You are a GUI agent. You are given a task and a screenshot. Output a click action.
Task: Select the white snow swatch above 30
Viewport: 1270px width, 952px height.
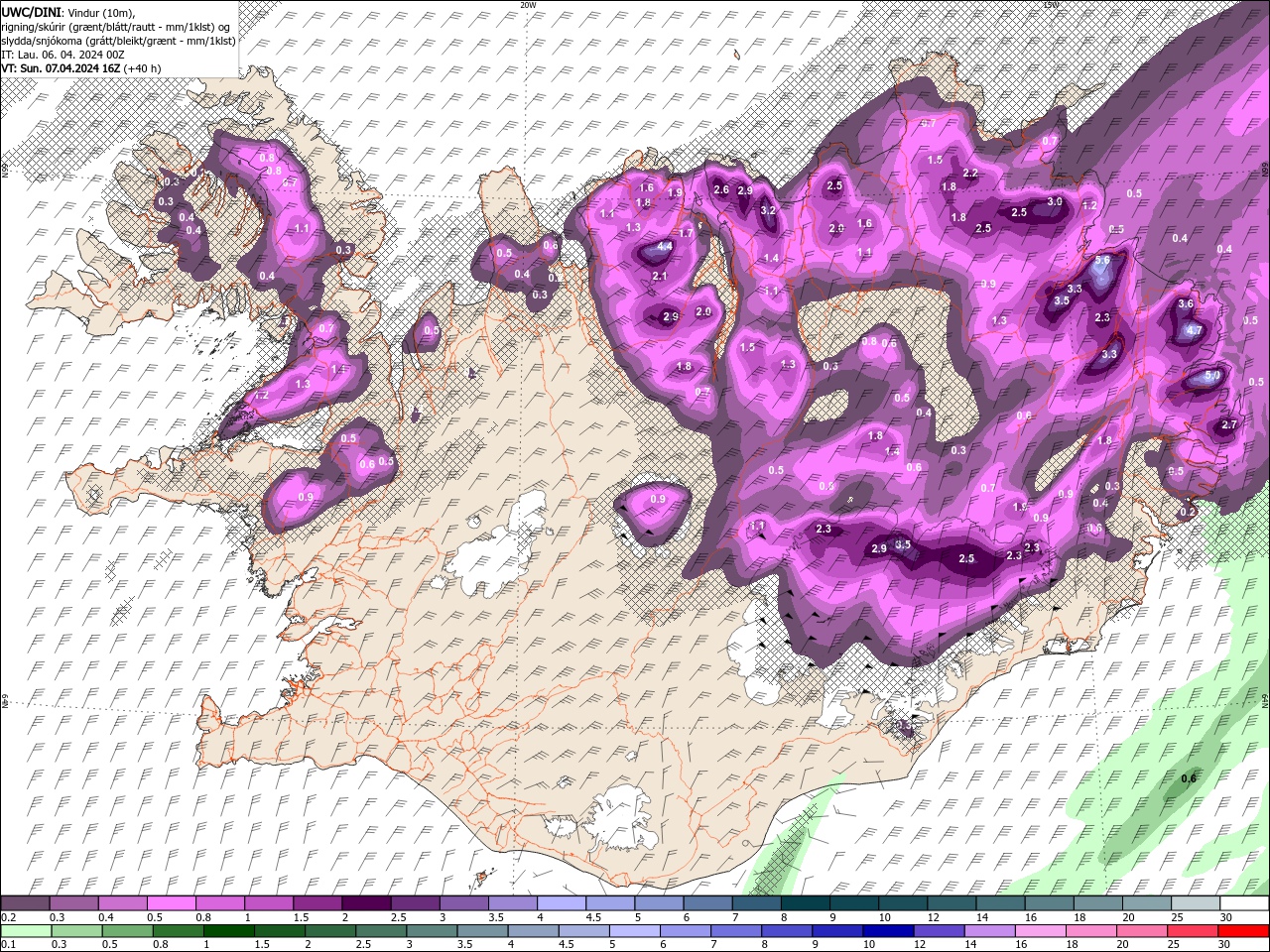click(x=1245, y=903)
